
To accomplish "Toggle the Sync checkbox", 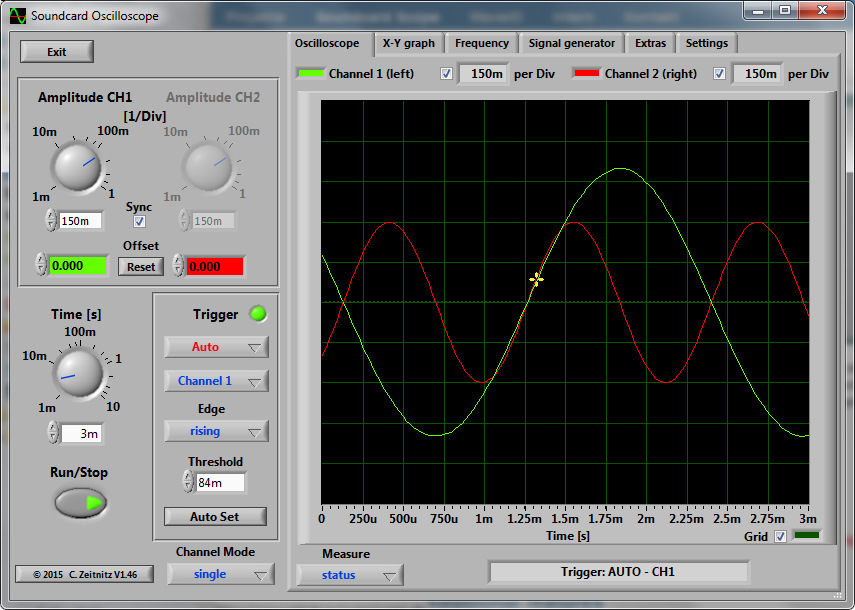I will (x=139, y=221).
